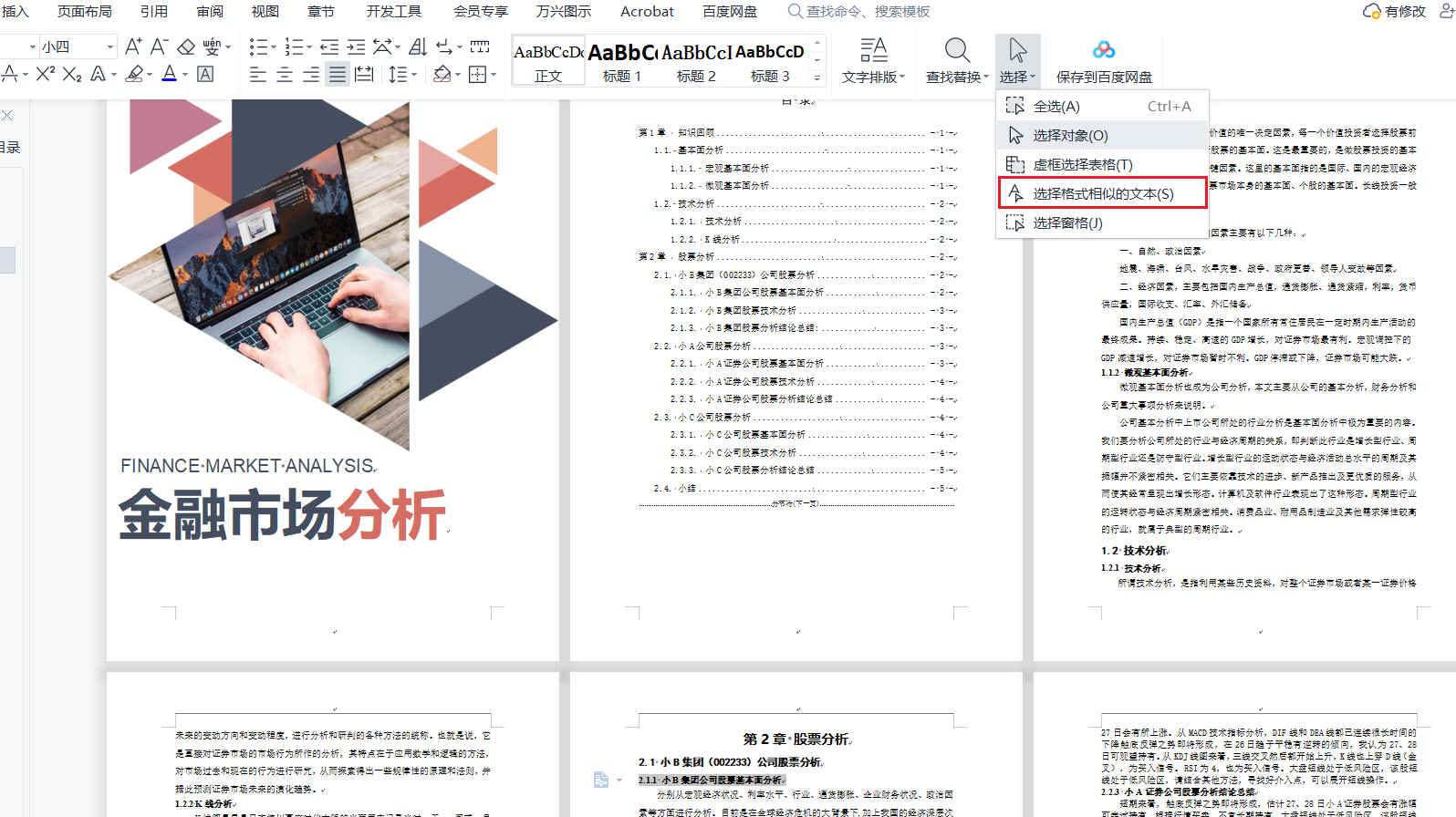This screenshot has width=1456, height=817.
Task: Open the 查找替换 dropdown
Action: (x=956, y=61)
